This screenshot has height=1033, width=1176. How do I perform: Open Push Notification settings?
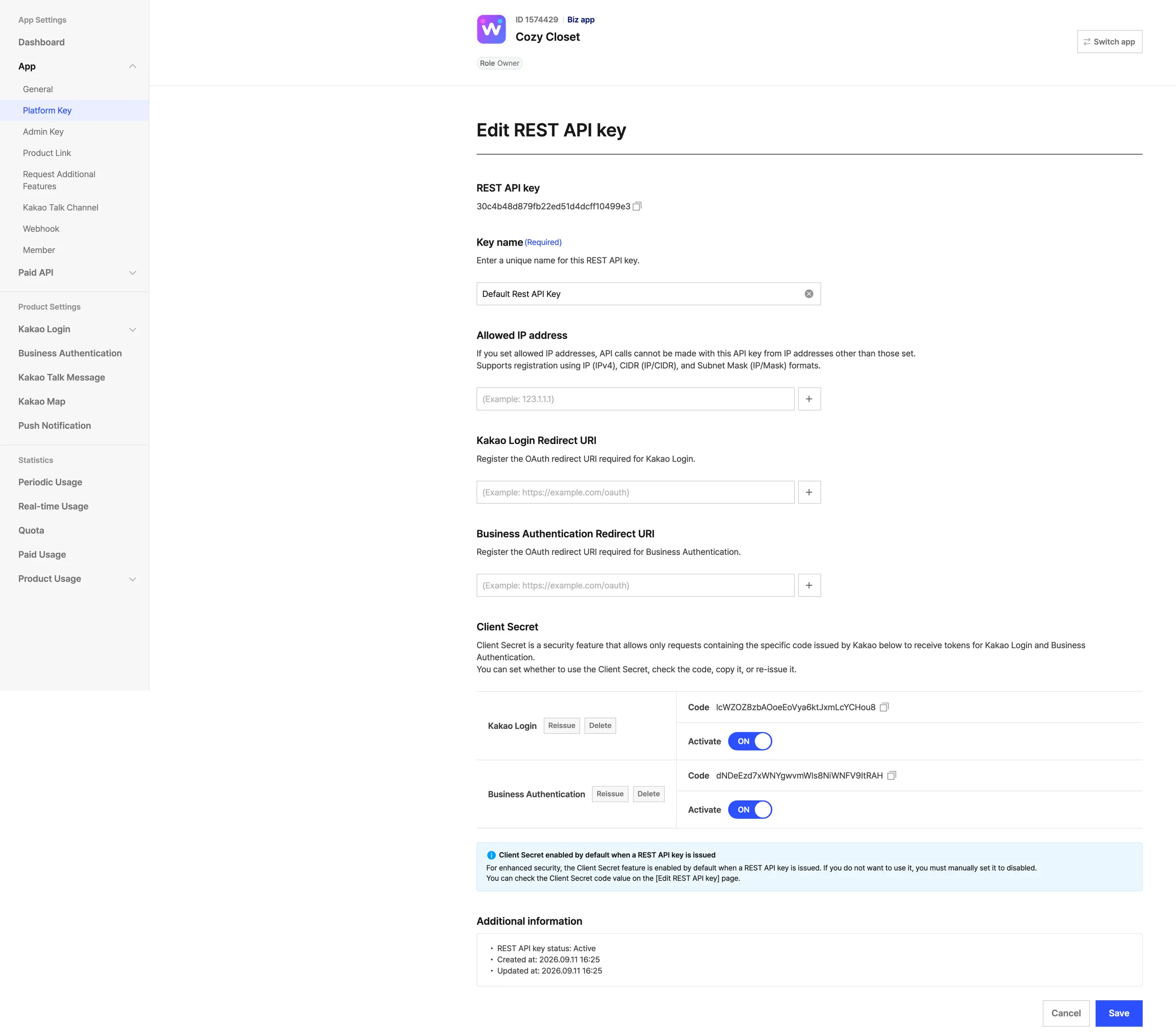point(55,426)
